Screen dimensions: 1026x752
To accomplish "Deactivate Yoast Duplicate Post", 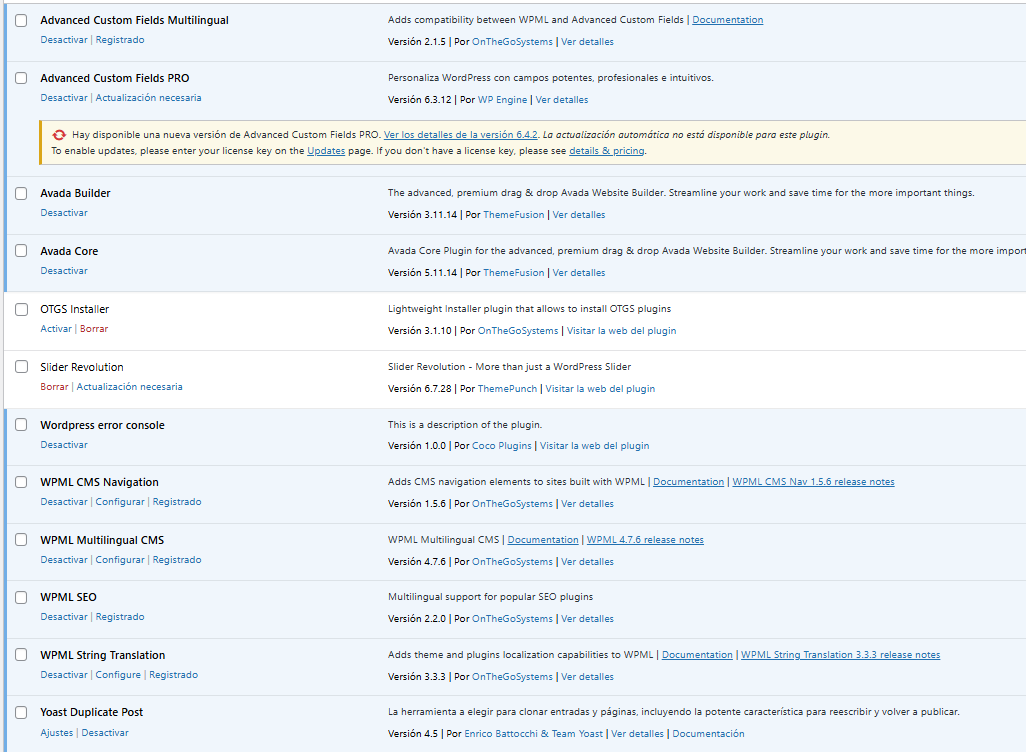I will [105, 733].
